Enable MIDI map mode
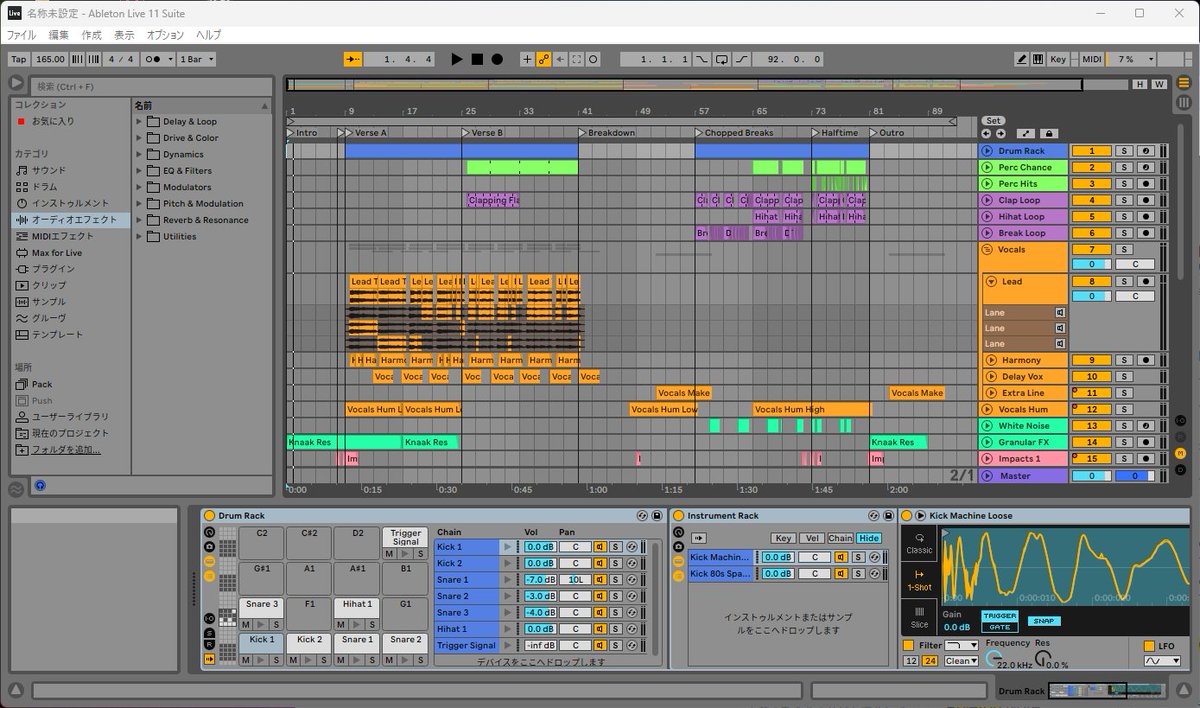1200x708 pixels. pyautogui.click(x=1092, y=59)
